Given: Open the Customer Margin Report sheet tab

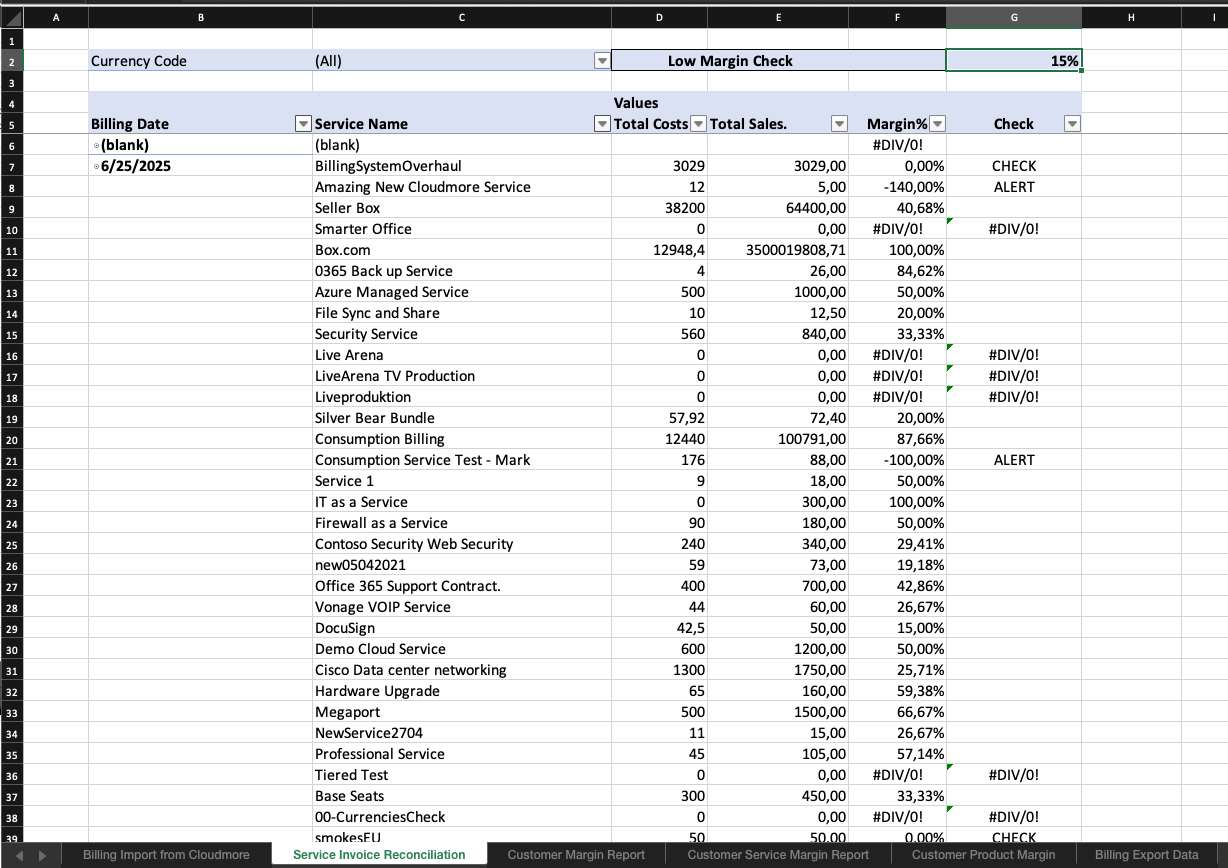Looking at the screenshot, I should [576, 855].
